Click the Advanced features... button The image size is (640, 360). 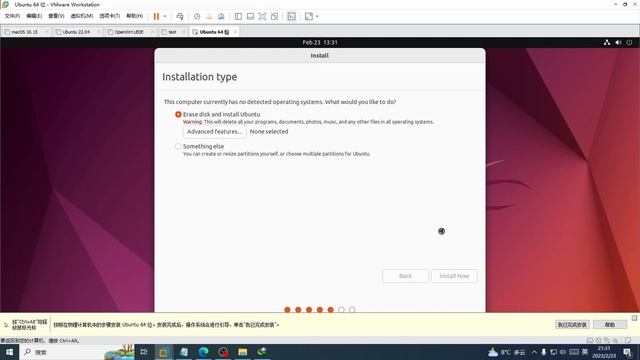pos(214,131)
